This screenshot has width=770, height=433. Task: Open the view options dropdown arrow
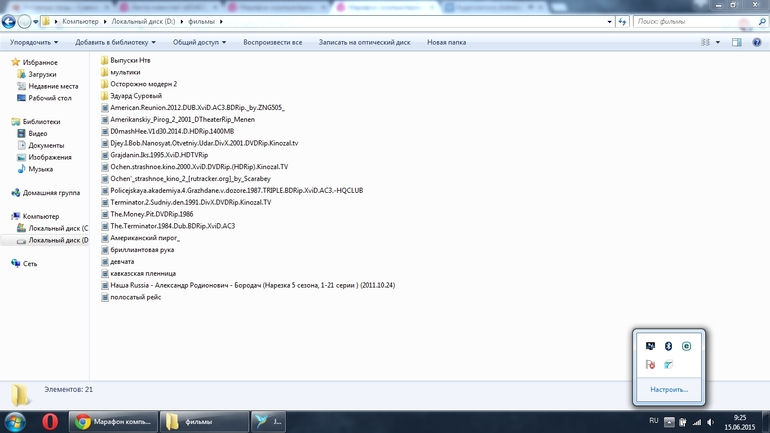click(x=717, y=42)
